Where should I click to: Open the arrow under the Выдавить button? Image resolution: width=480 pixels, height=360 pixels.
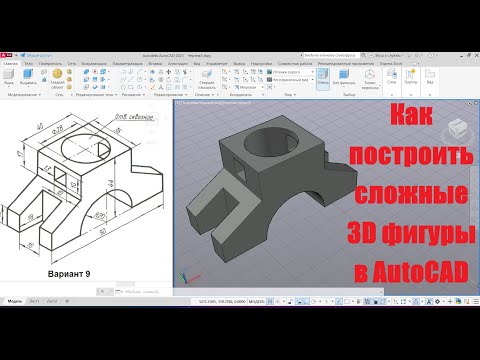(x=28, y=87)
